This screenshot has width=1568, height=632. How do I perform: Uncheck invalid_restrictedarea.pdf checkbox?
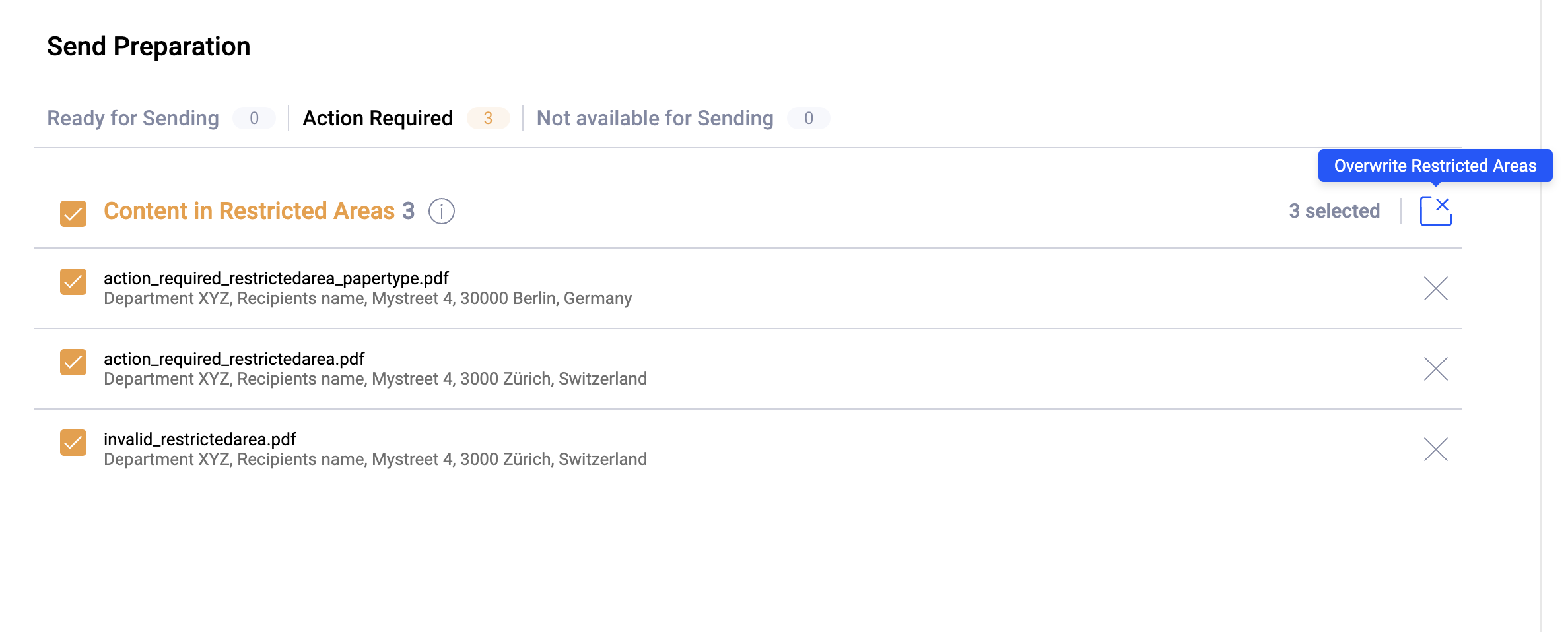pos(73,443)
